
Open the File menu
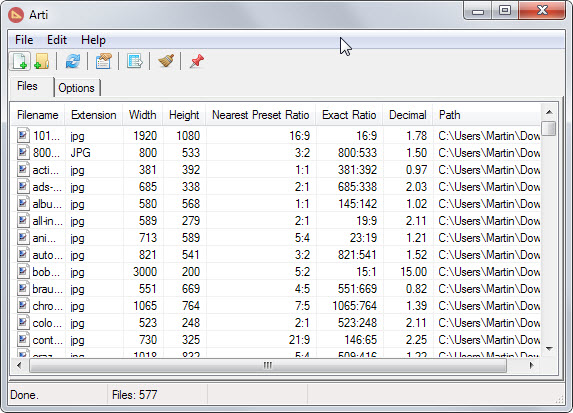pyautogui.click(x=24, y=40)
